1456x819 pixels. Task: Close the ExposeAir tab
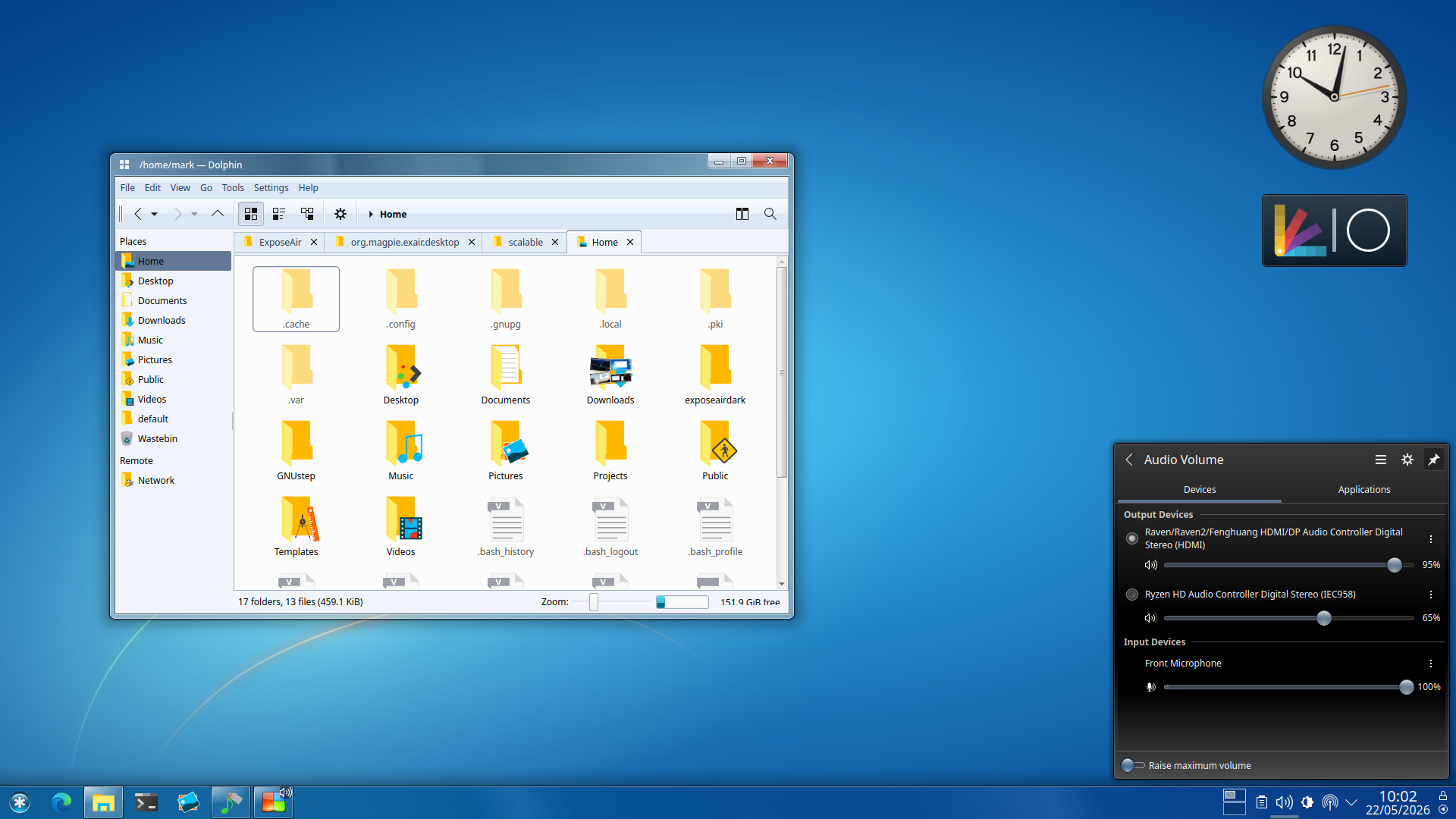314,242
